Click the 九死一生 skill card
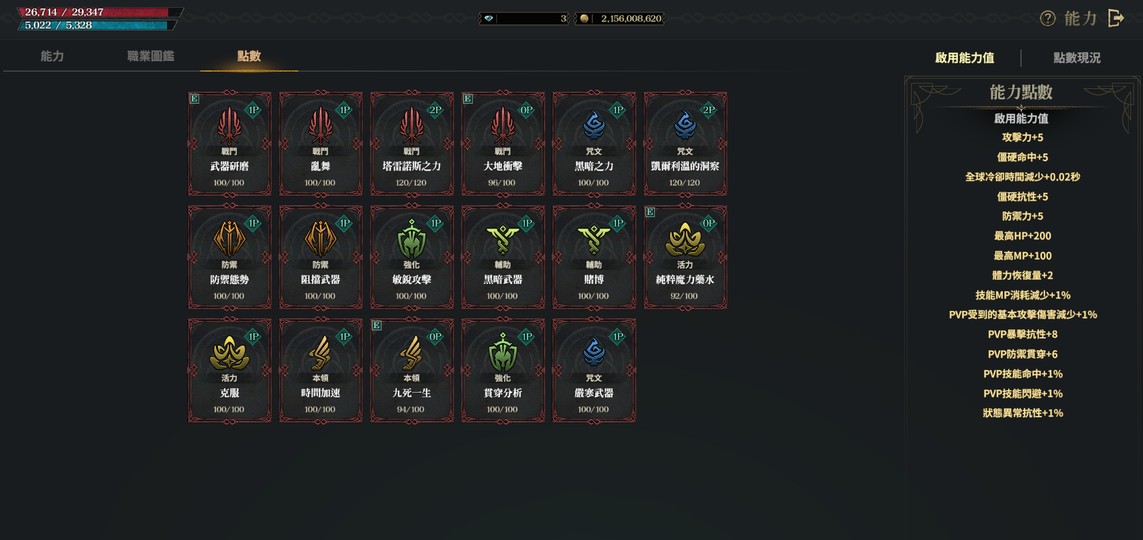Screen dimensions: 1143x540 point(412,370)
